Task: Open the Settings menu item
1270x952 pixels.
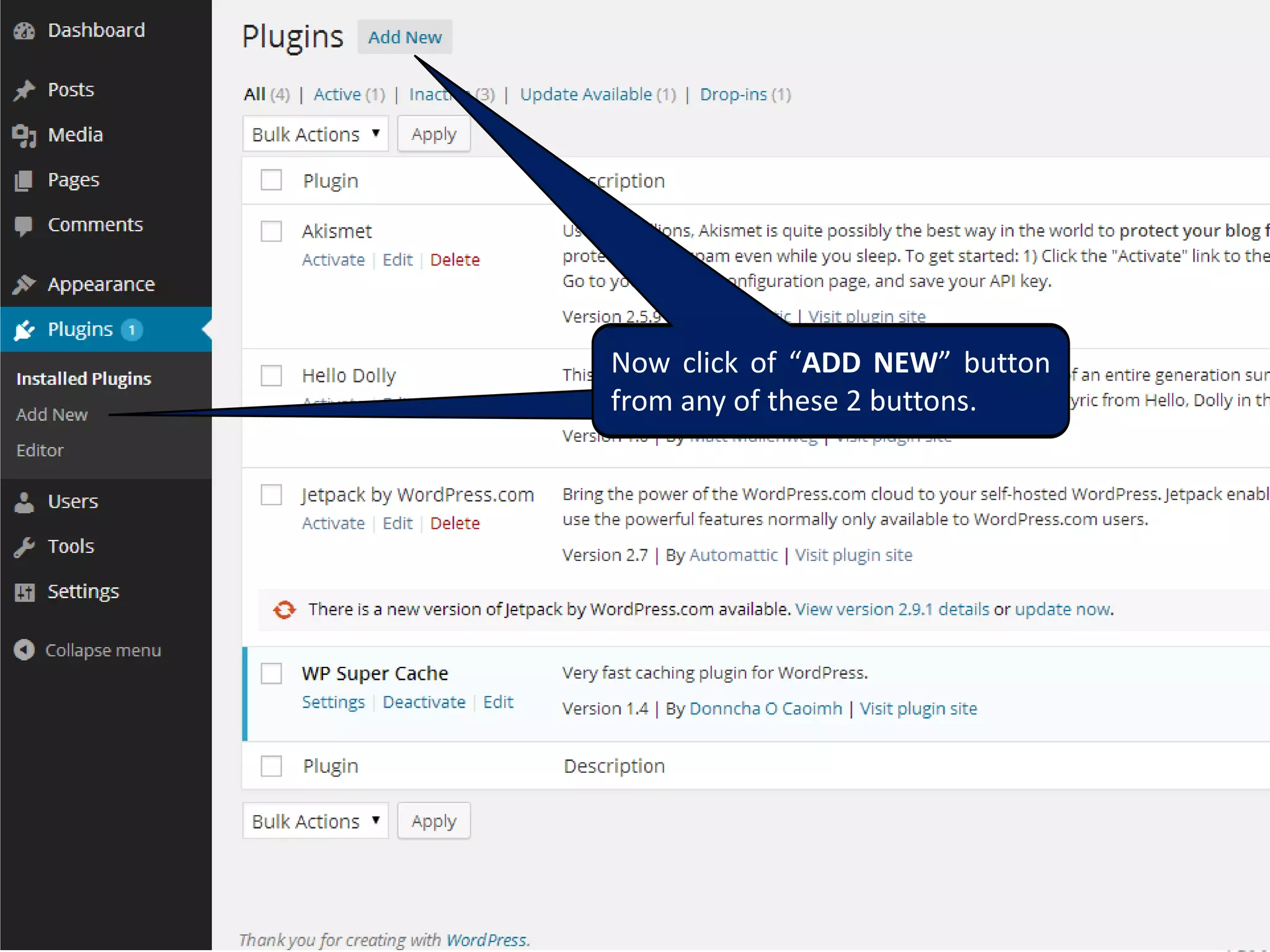Action: [x=83, y=592]
